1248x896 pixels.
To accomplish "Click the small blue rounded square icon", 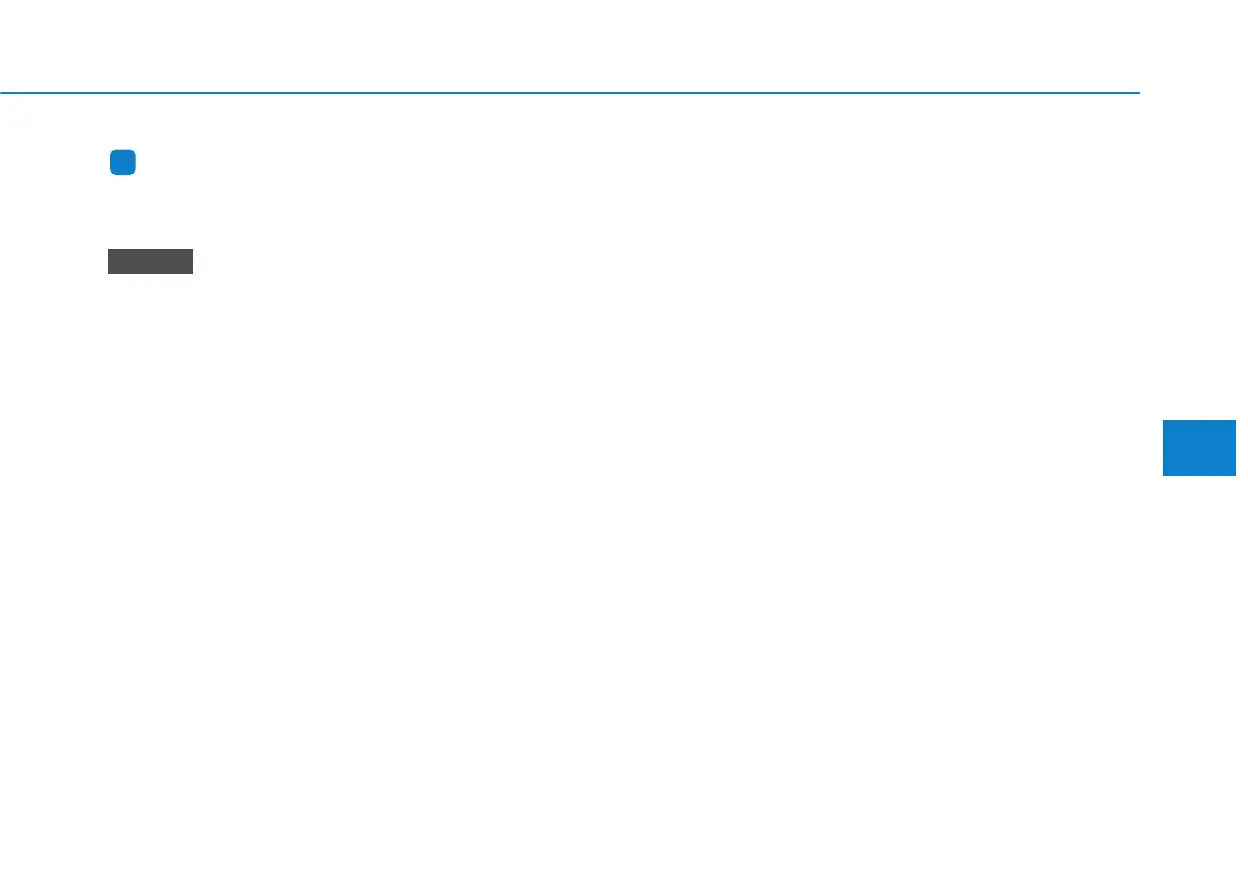I will tap(123, 164).
